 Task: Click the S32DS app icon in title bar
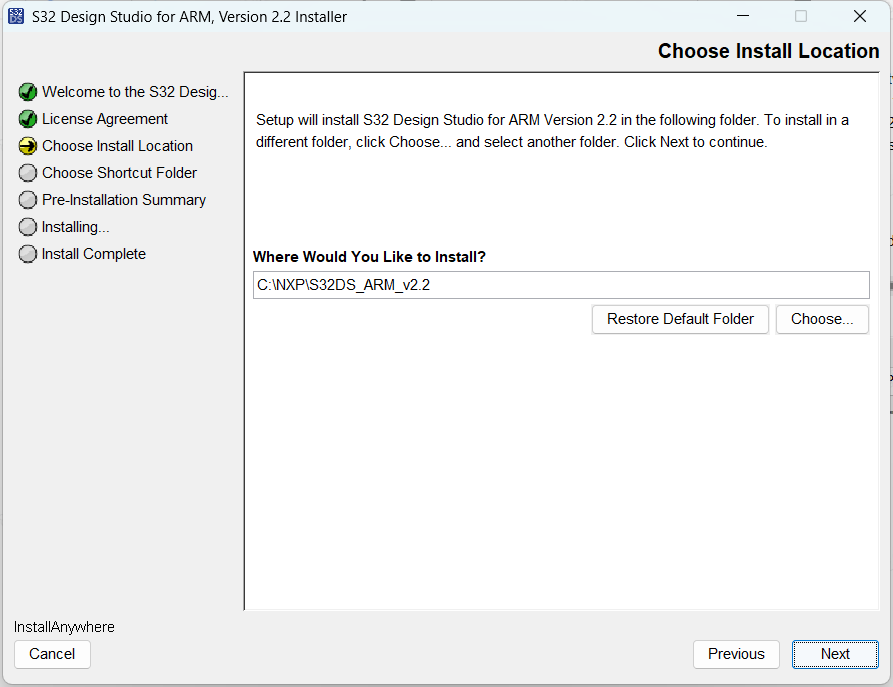point(16,16)
